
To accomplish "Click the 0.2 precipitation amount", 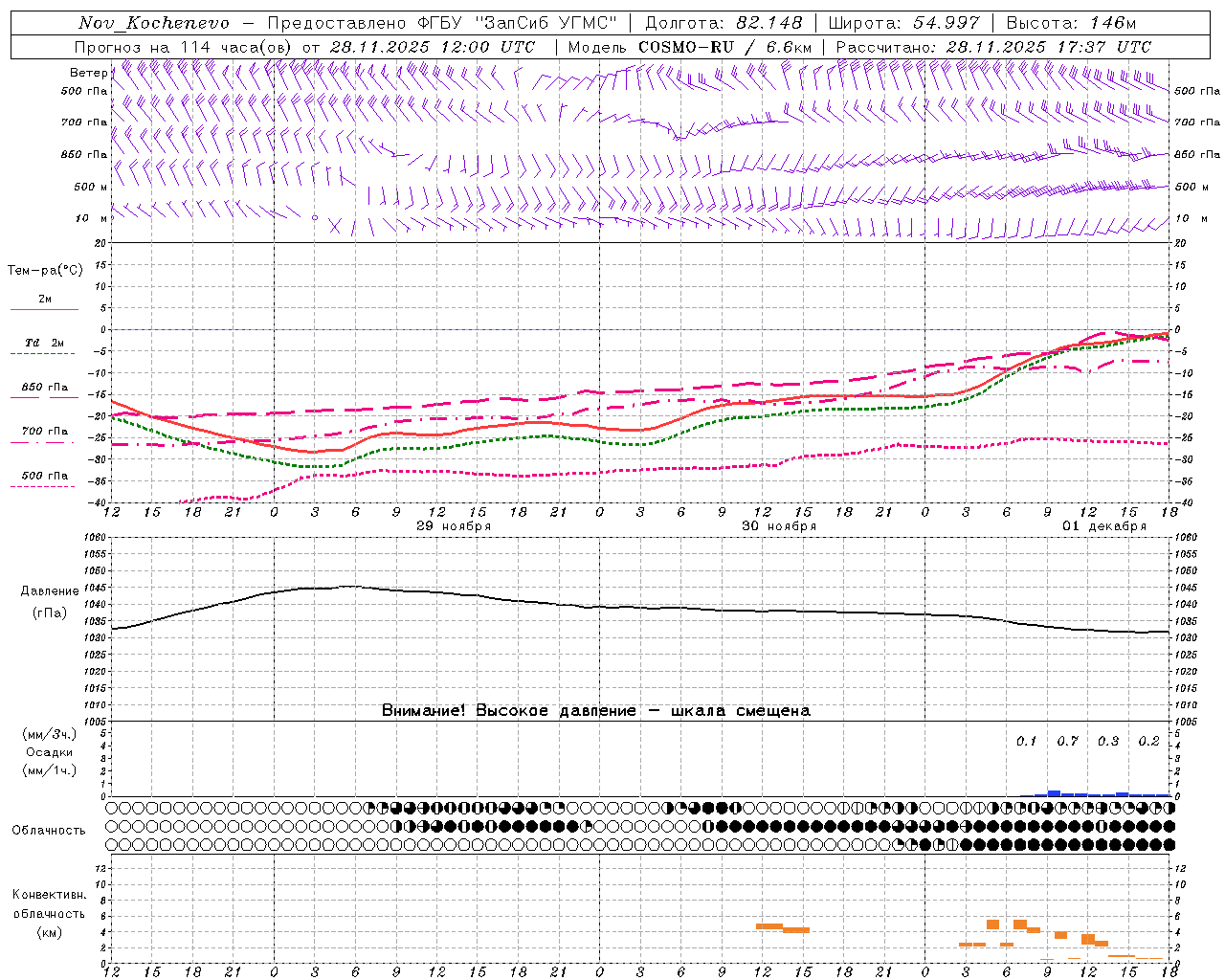I will coord(1148,742).
